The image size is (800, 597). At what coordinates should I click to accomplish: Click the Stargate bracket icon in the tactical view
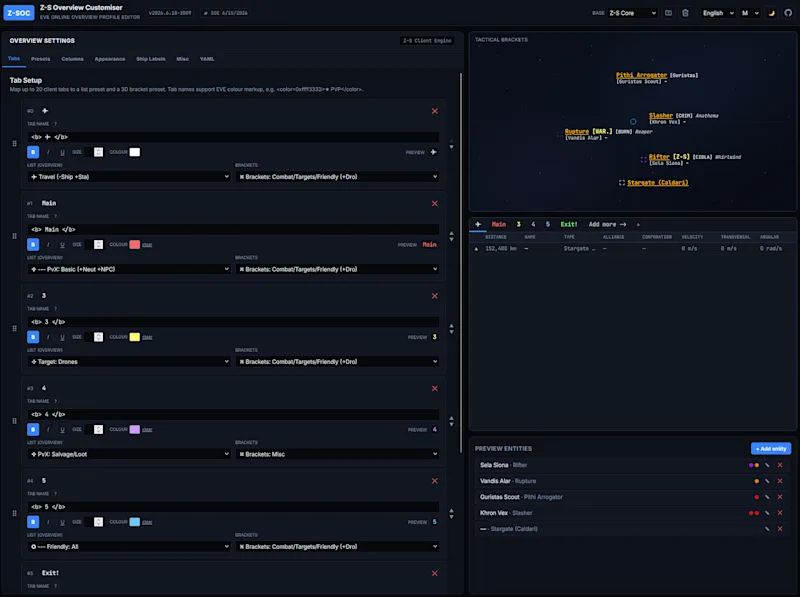621,183
